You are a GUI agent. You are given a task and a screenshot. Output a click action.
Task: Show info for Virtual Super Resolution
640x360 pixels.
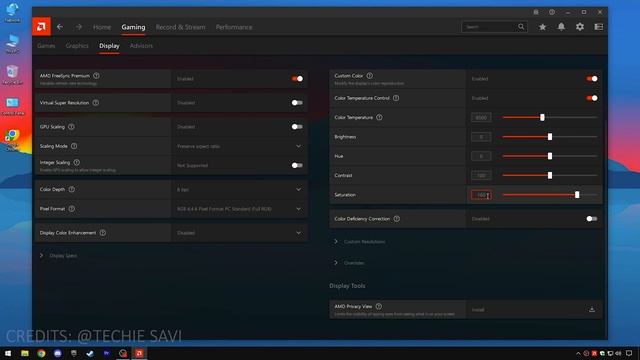pos(96,103)
